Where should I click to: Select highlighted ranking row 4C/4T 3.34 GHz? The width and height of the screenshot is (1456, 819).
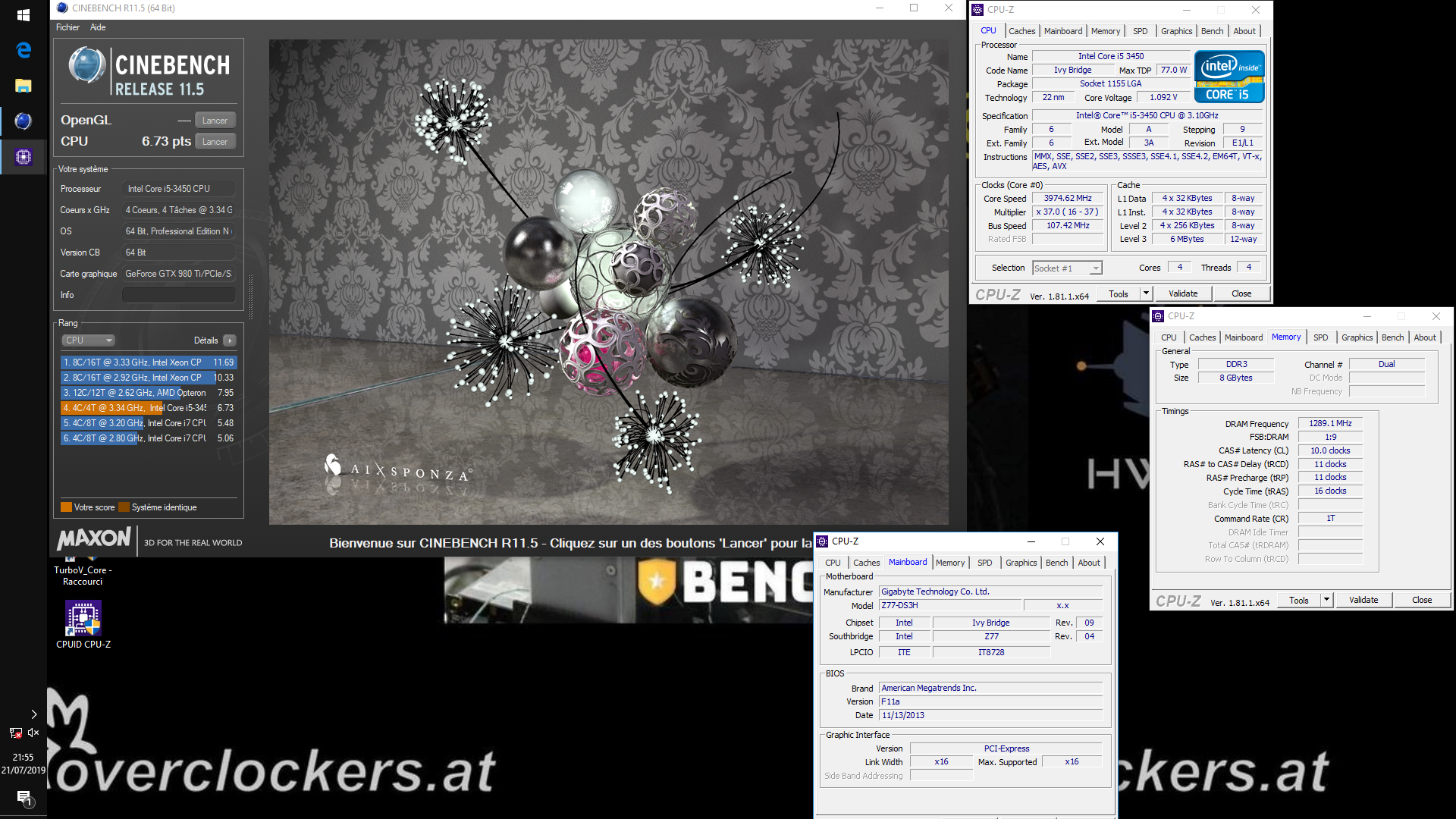click(149, 408)
